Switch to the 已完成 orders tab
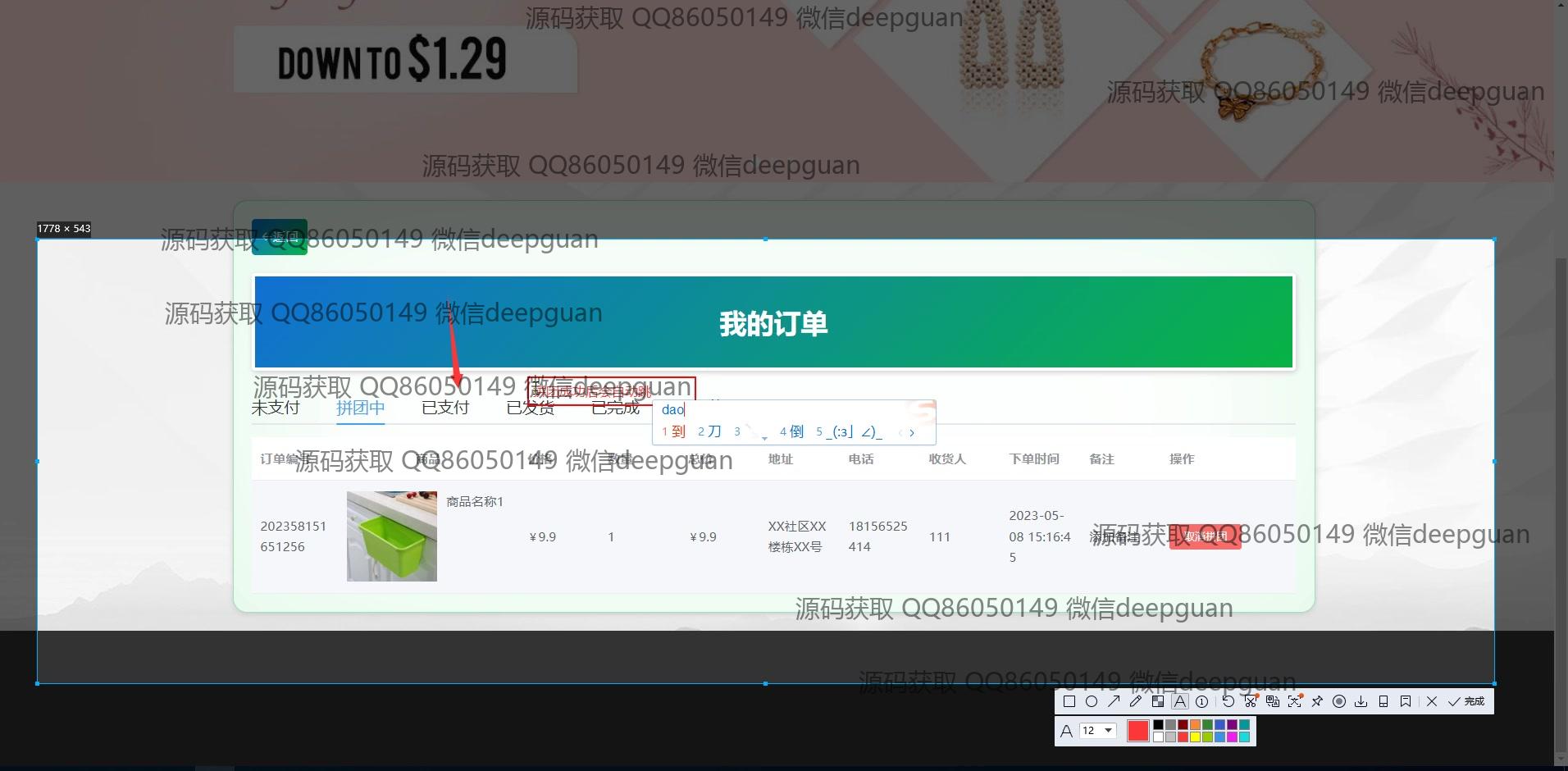Image resolution: width=1568 pixels, height=771 pixels. pos(616,408)
